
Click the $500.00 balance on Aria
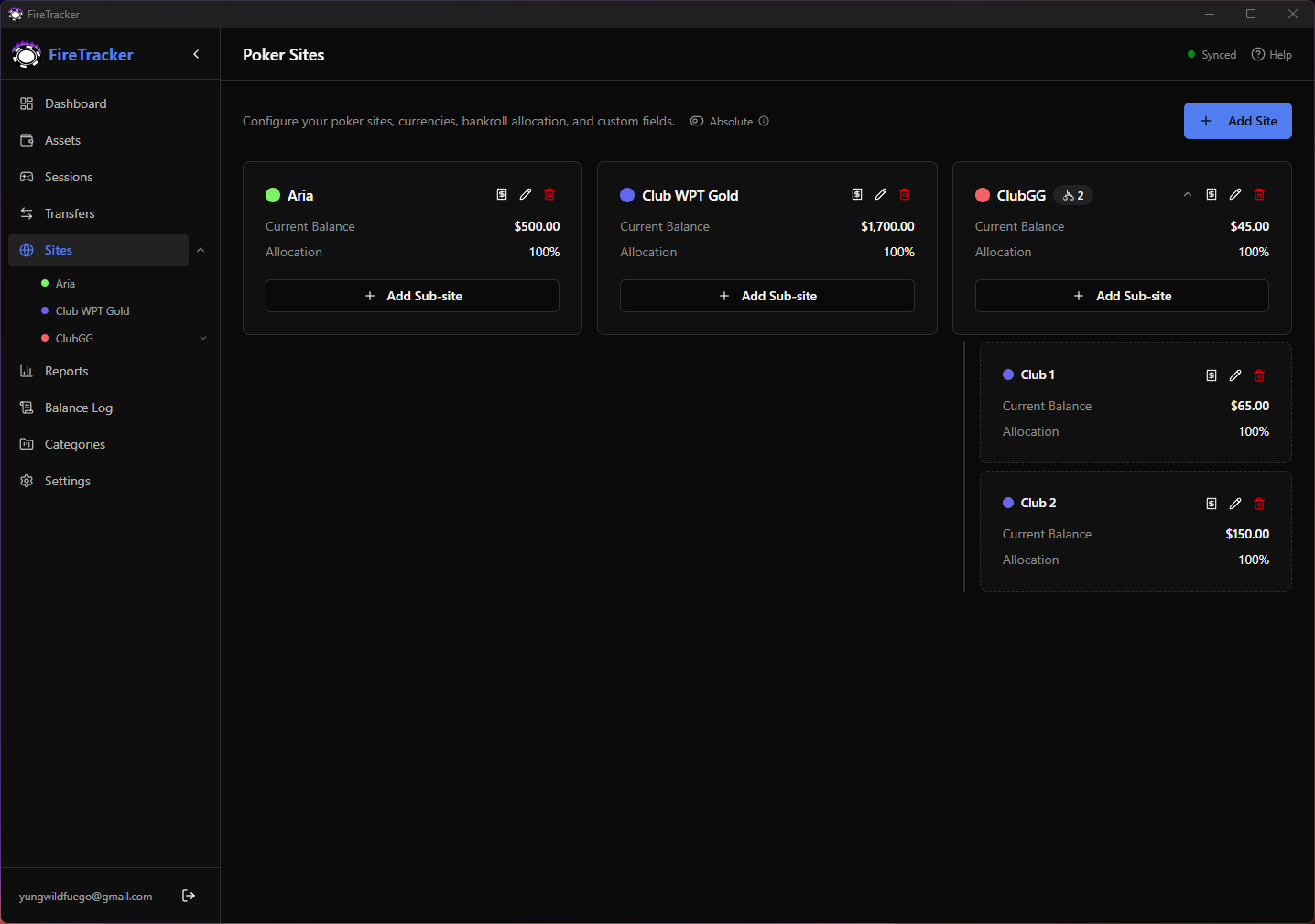[537, 226]
